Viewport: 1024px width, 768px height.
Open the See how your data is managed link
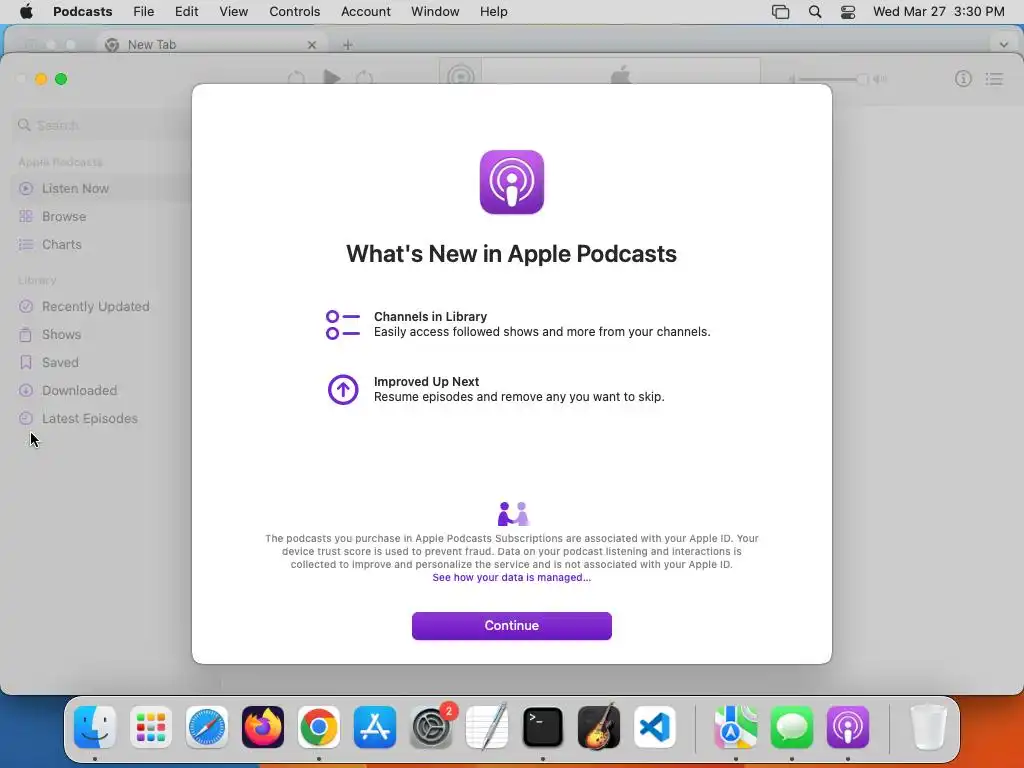(x=511, y=577)
